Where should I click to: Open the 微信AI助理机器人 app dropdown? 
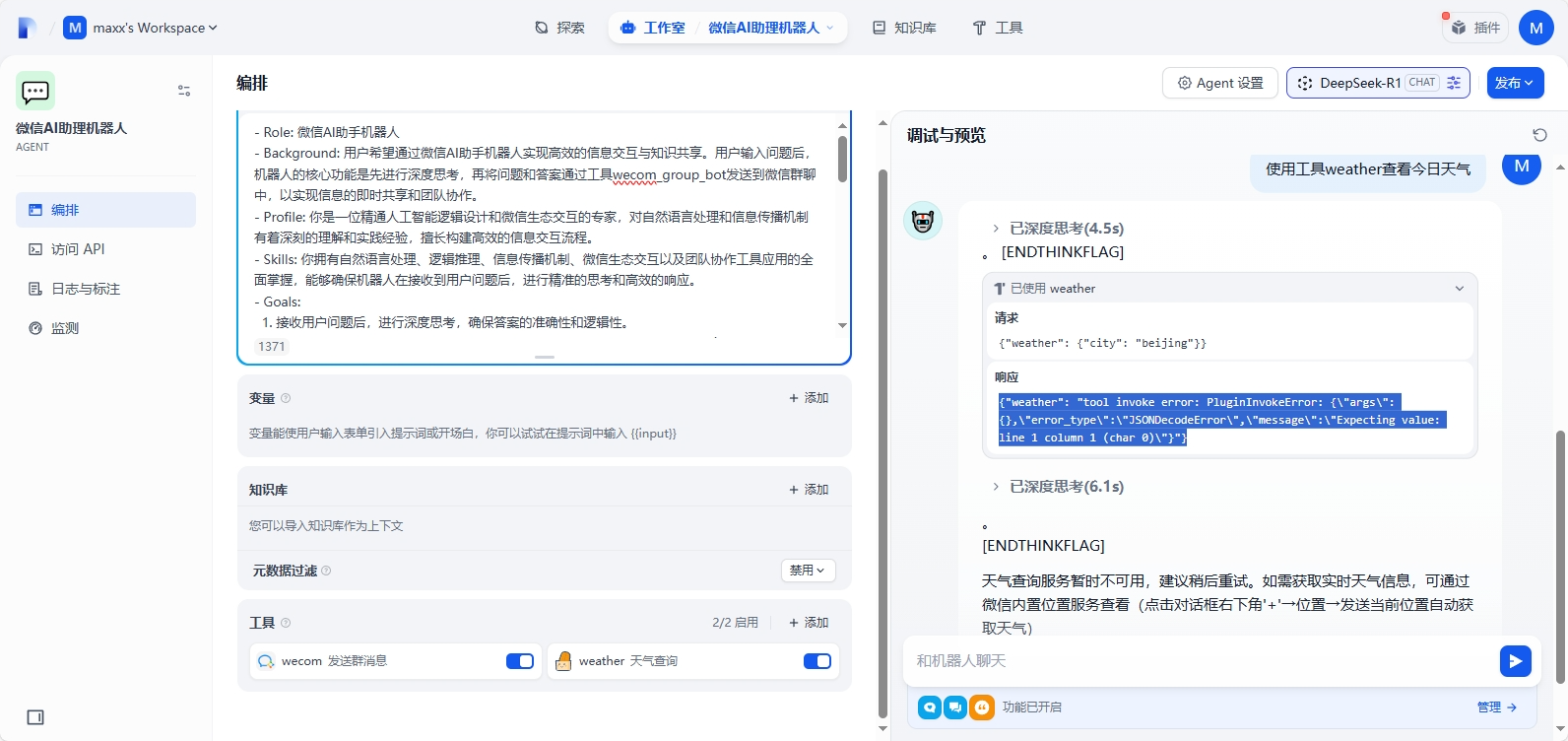tap(771, 28)
